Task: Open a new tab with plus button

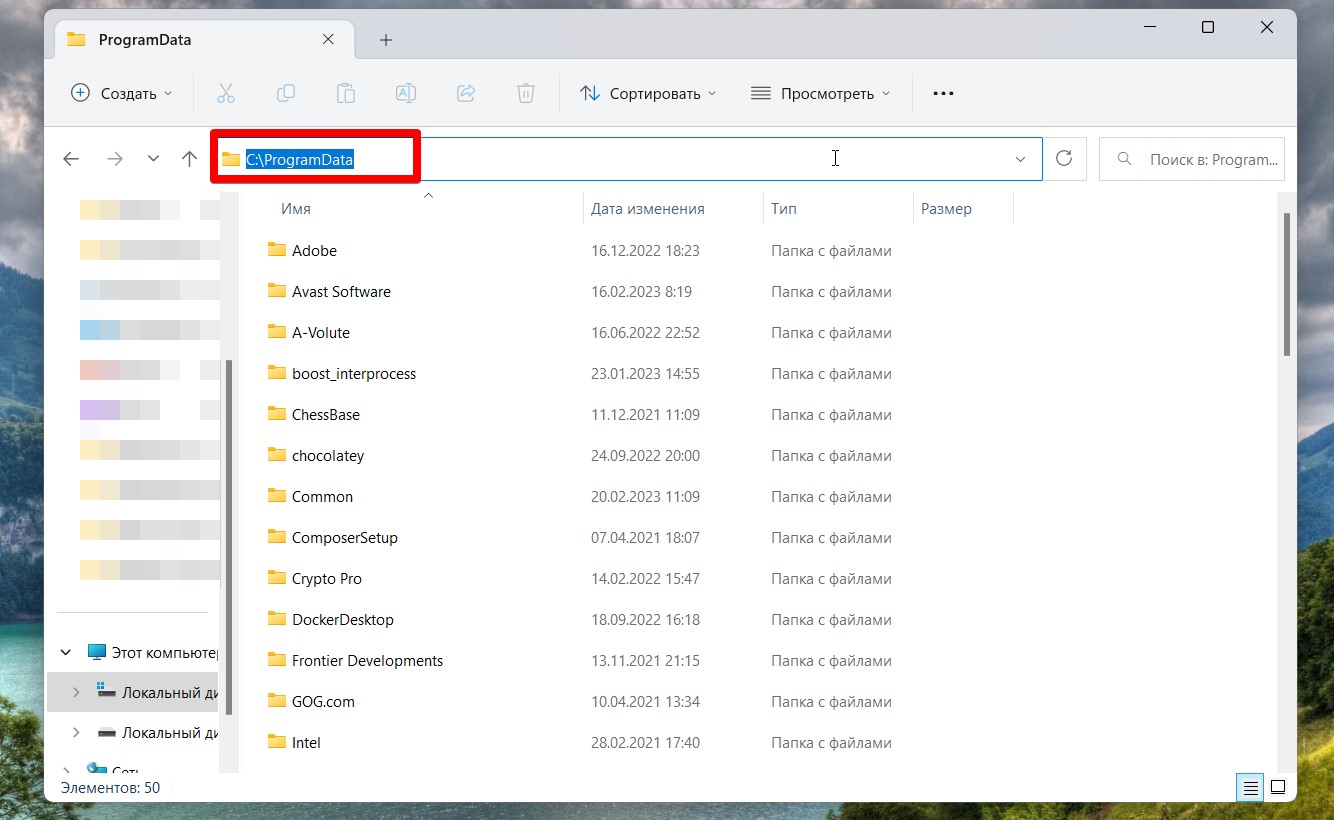Action: [x=386, y=40]
